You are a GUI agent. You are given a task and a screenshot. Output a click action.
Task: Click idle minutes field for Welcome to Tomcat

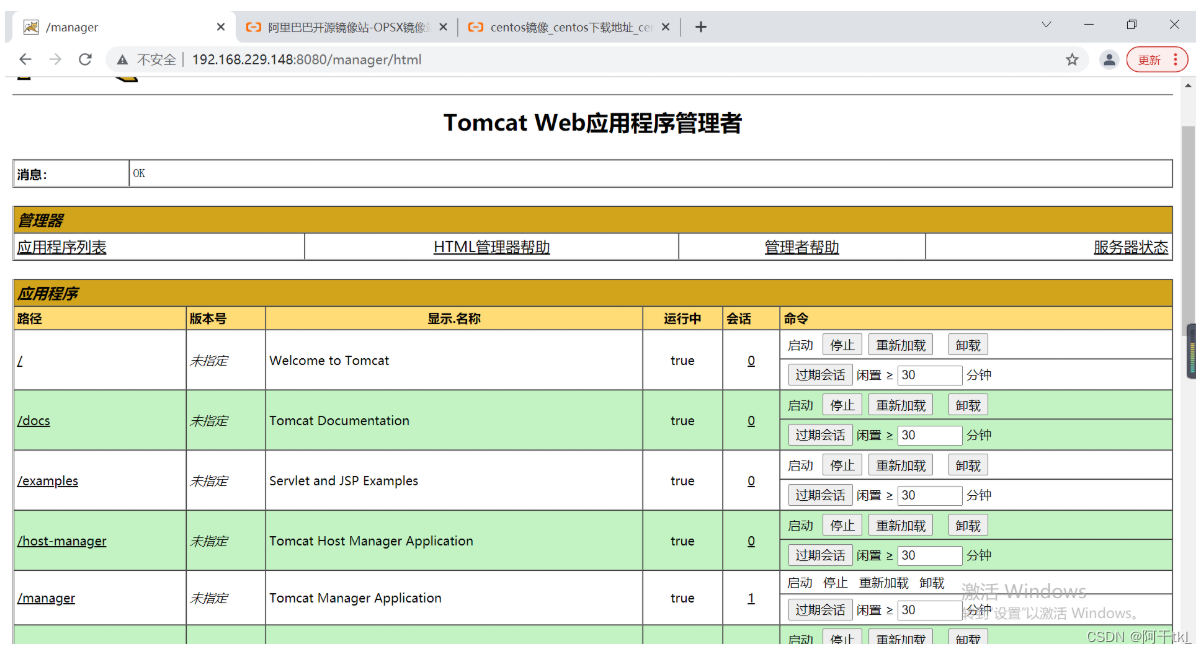point(930,375)
